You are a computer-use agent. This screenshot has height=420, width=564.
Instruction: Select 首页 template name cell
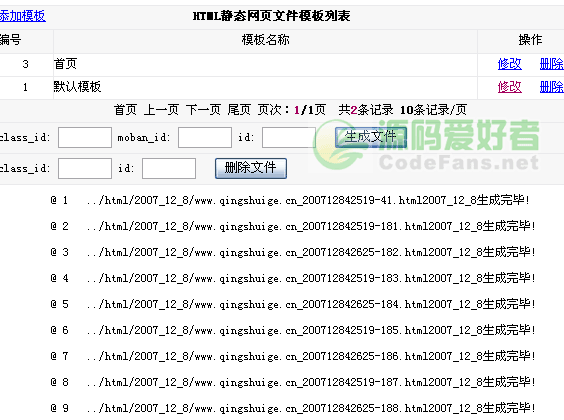pyautogui.click(x=265, y=64)
